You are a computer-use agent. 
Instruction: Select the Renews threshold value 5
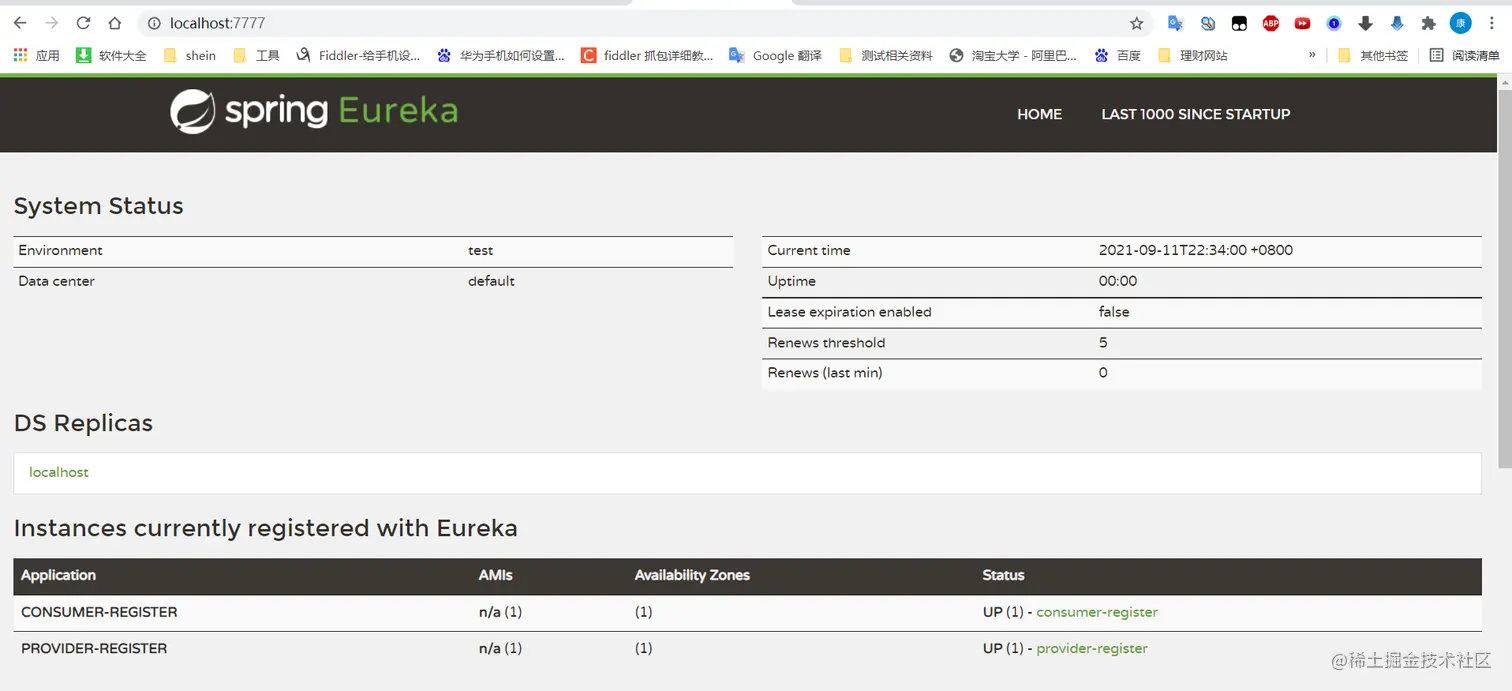1103,343
